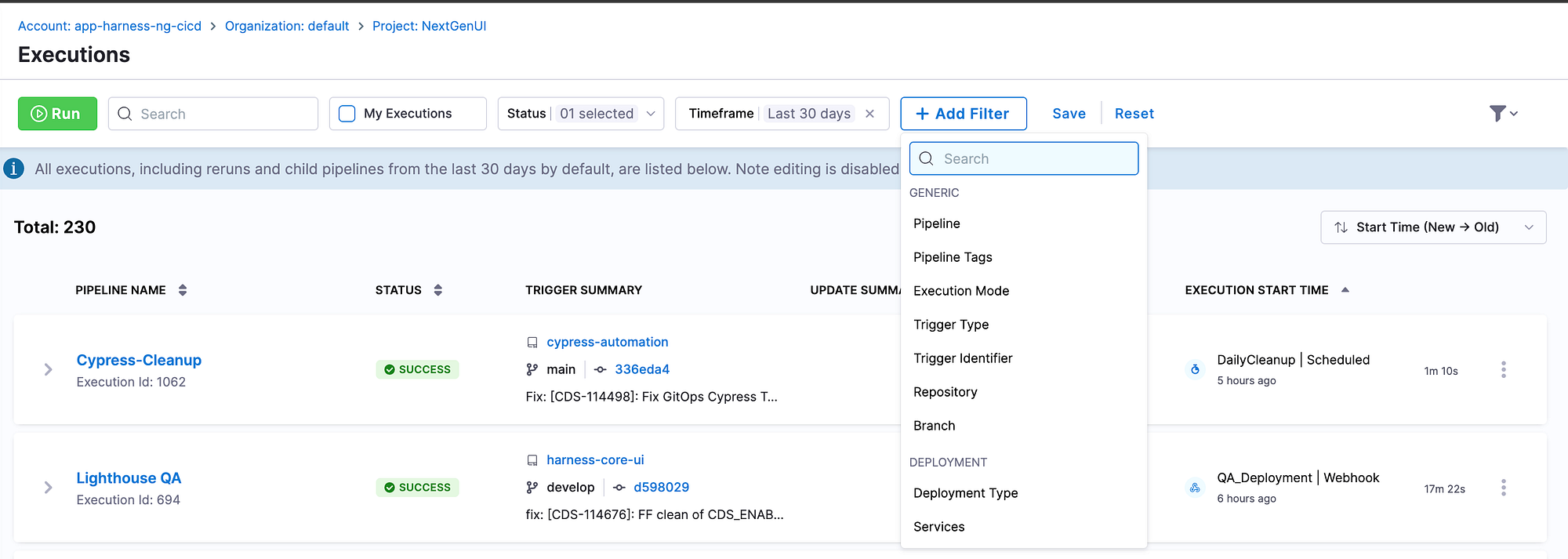Select Pipeline Tags from the filter list
This screenshot has width=1568, height=559.
(x=953, y=257)
